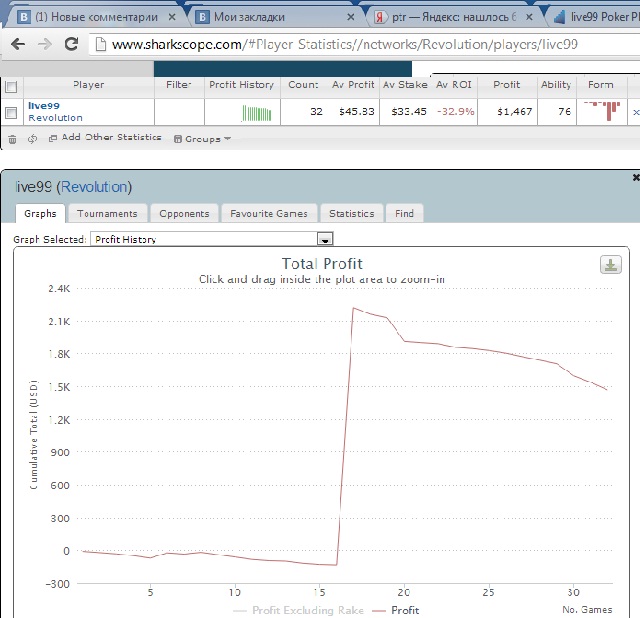Open the Find tab
The image size is (640, 618).
[404, 213]
